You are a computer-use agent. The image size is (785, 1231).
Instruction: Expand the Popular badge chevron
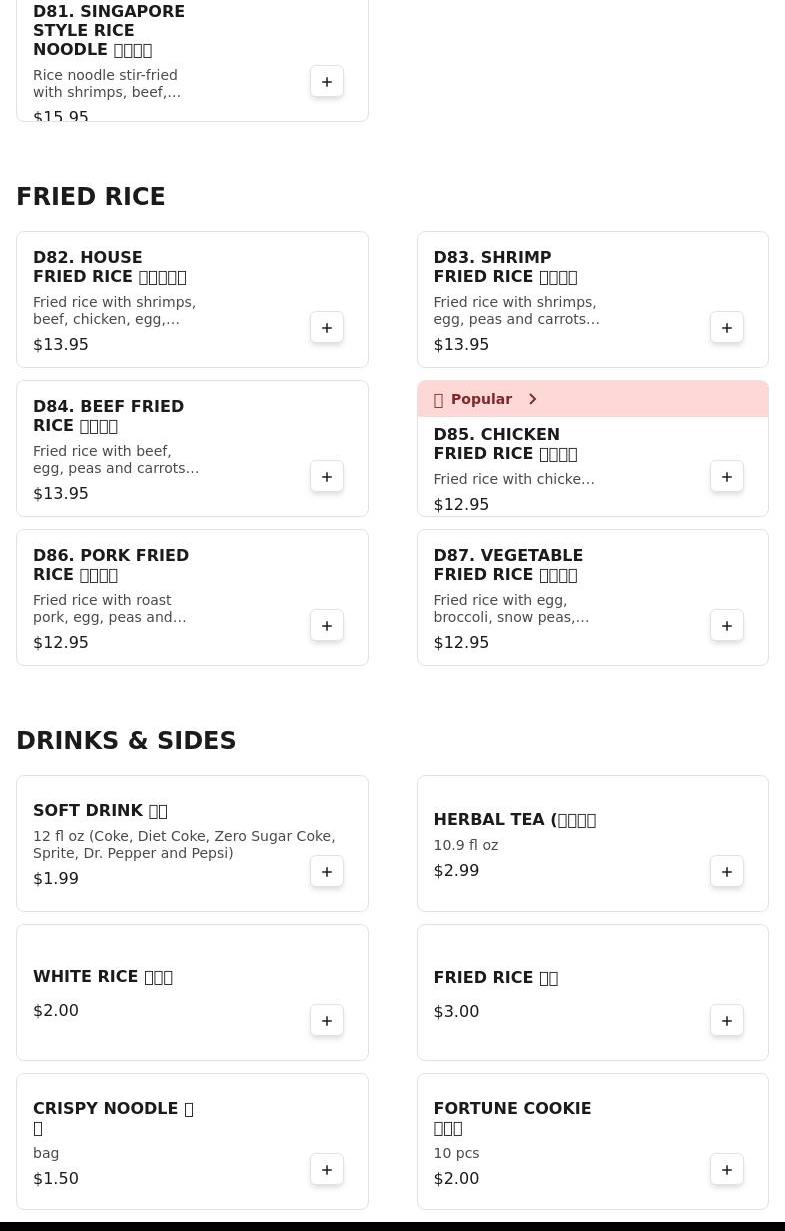(533, 399)
